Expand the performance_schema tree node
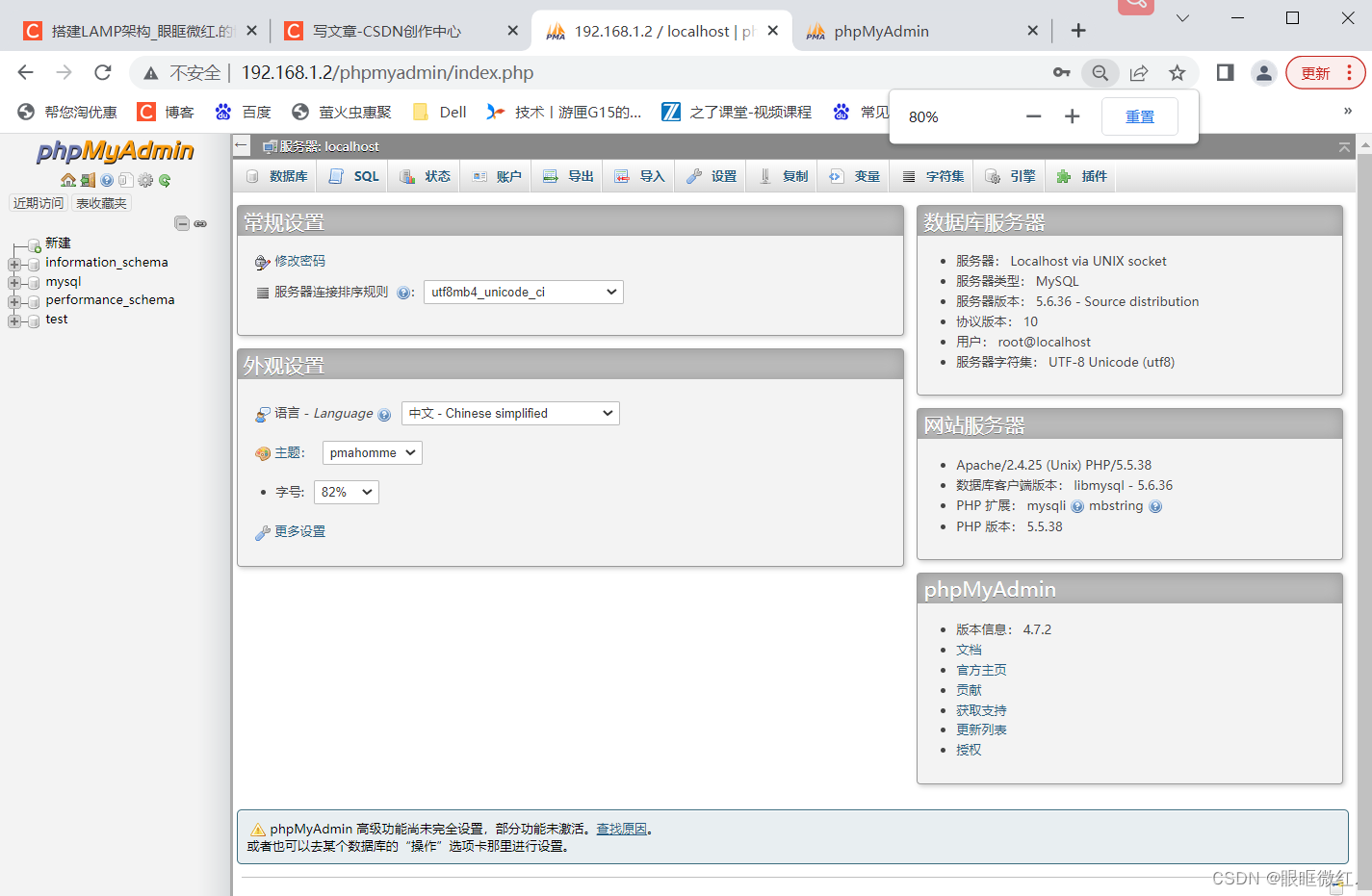The width and height of the screenshot is (1372, 896). [x=14, y=302]
